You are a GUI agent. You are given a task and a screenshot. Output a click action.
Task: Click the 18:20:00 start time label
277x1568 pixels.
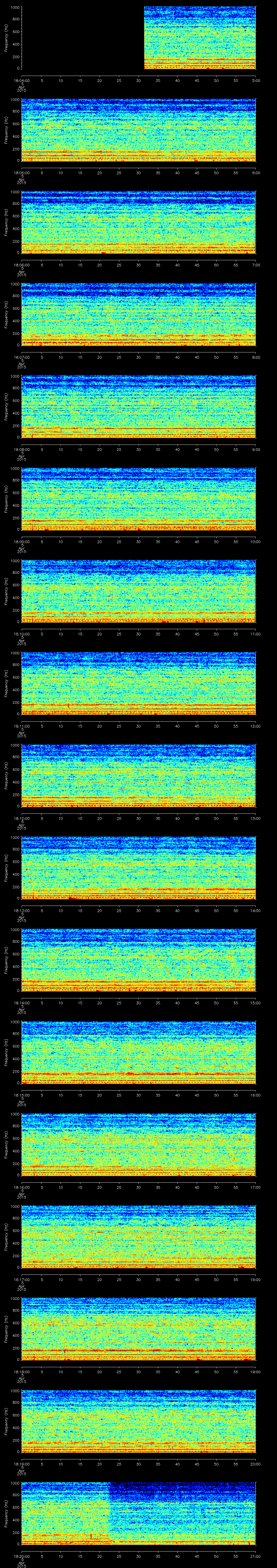[21, 1556]
